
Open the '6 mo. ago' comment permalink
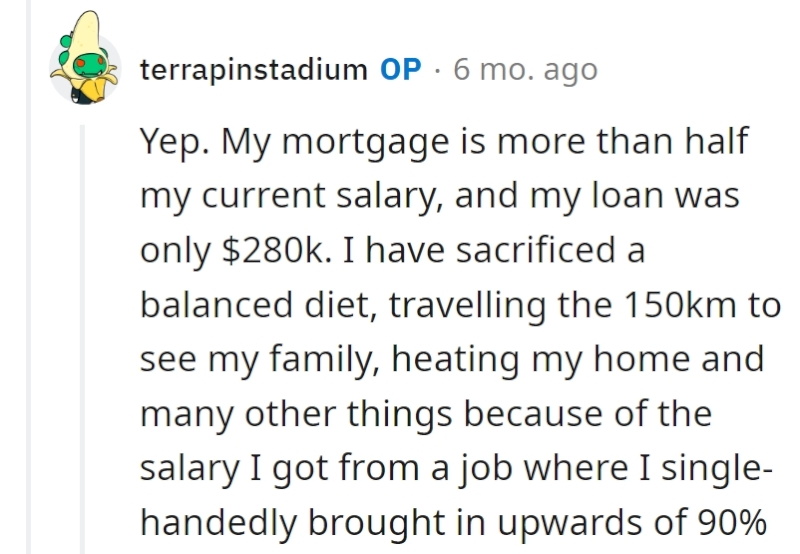[525, 70]
